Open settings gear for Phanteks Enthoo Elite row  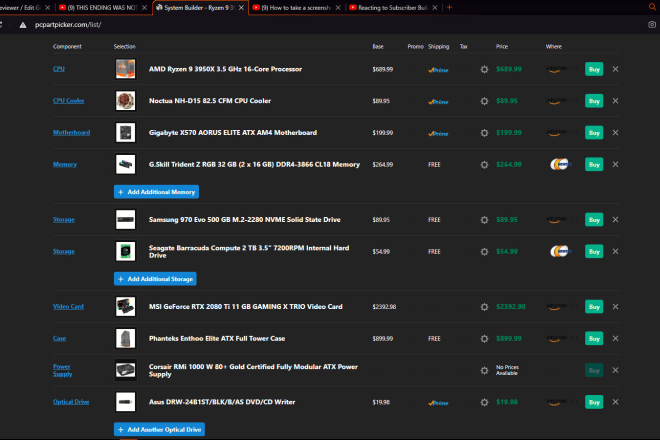click(x=484, y=339)
